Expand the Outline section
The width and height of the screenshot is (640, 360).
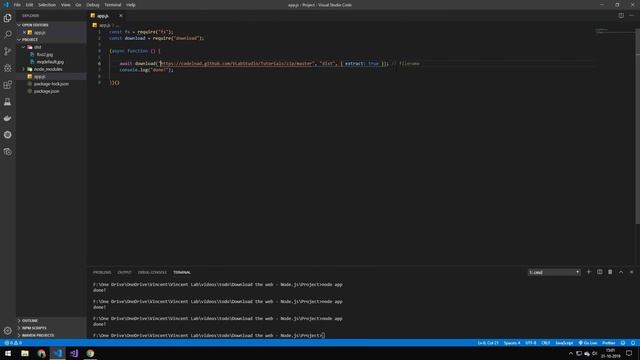click(x=19, y=321)
